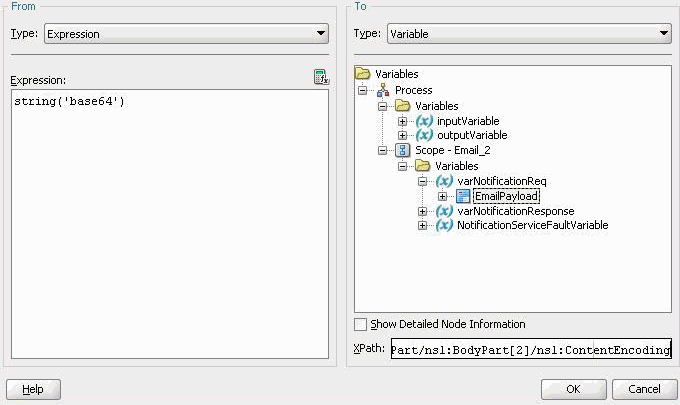Select the varNotificationResponse tree item

516,212
